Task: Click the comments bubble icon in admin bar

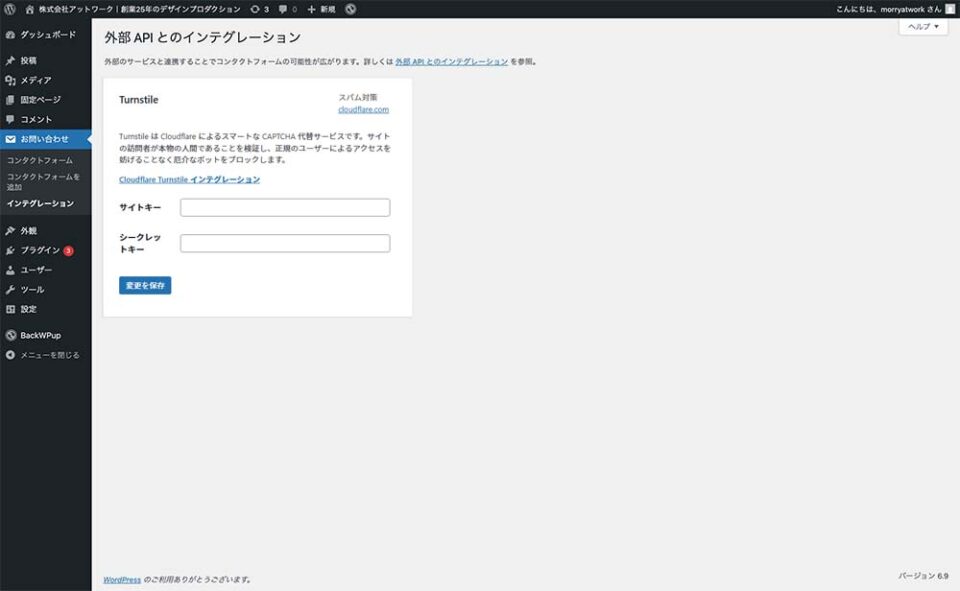Action: (287, 9)
